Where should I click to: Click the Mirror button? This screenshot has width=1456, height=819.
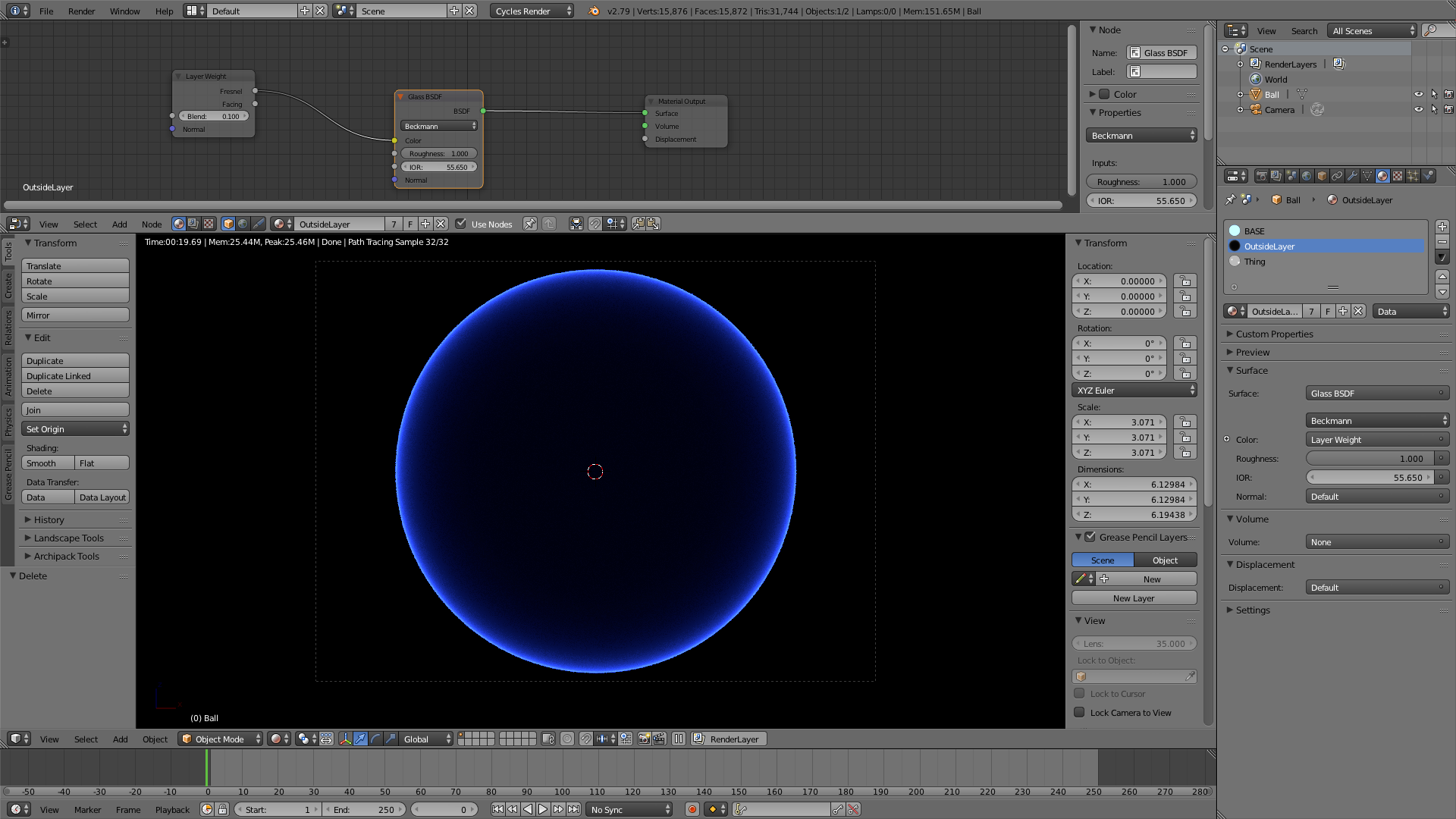pyautogui.click(x=75, y=315)
